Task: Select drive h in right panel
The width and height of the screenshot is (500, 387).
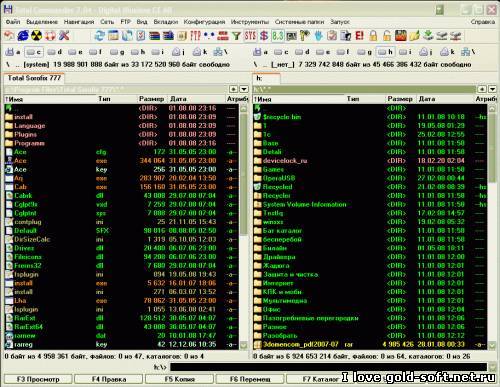Action: (386, 52)
